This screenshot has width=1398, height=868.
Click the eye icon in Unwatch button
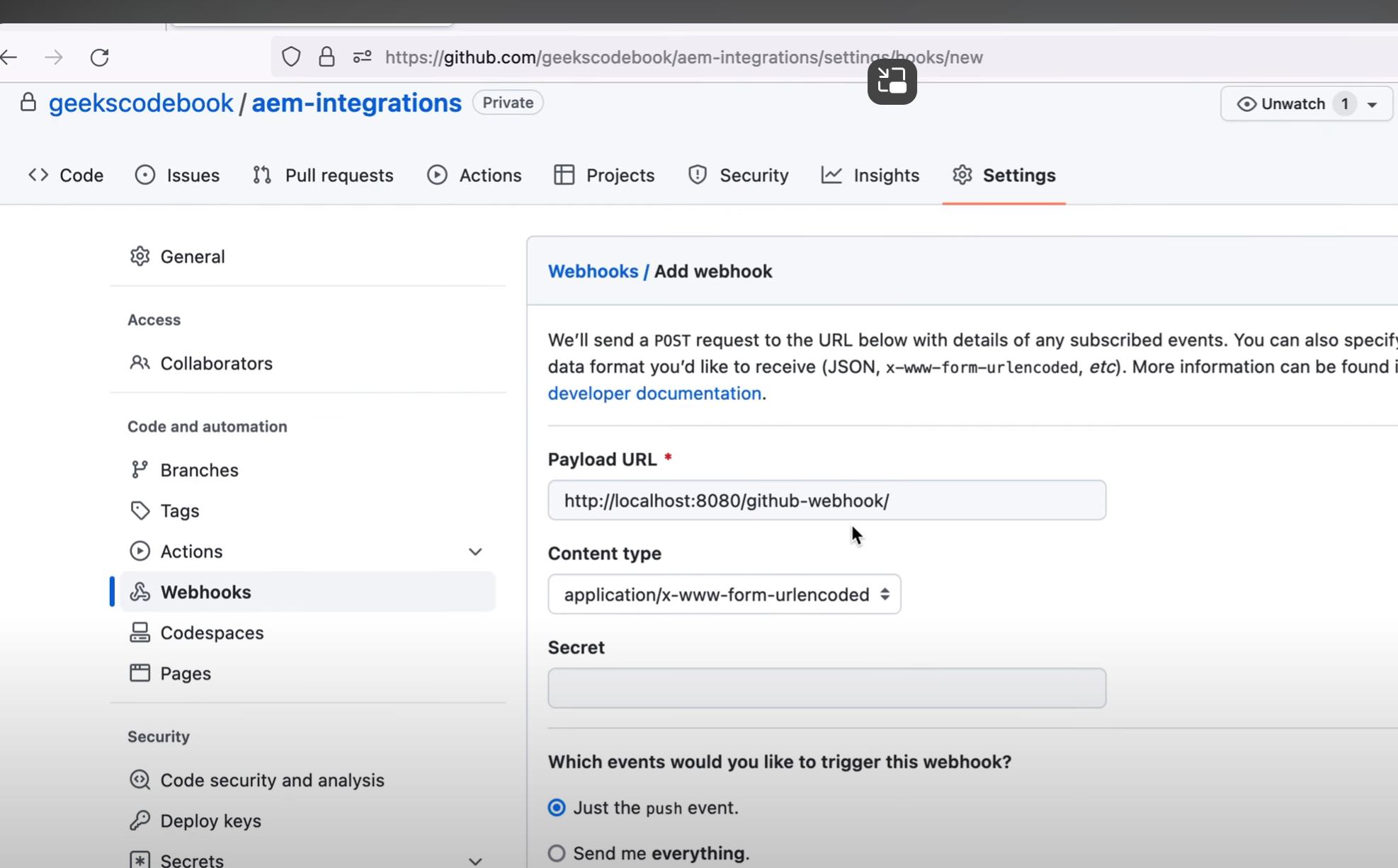pos(1246,104)
